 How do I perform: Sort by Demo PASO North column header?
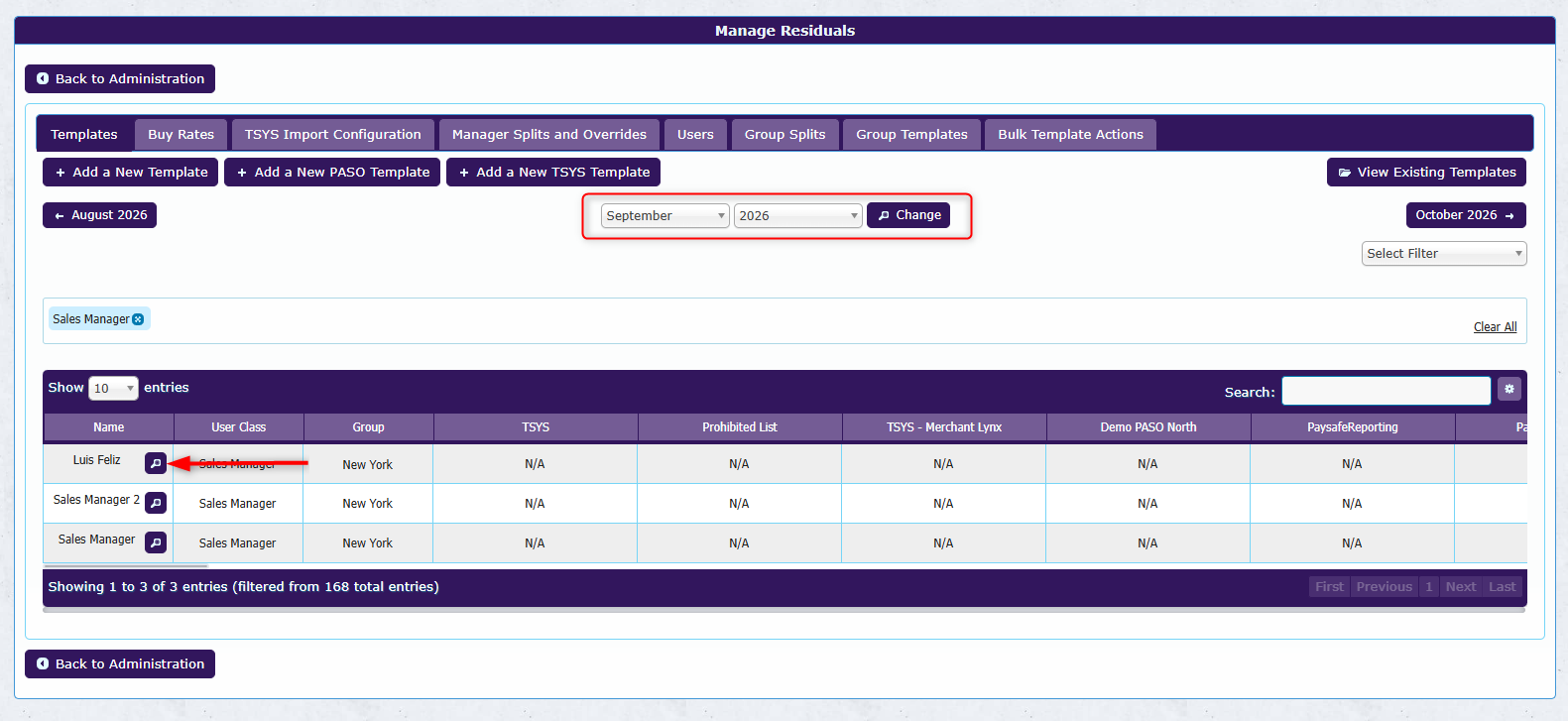point(1148,427)
